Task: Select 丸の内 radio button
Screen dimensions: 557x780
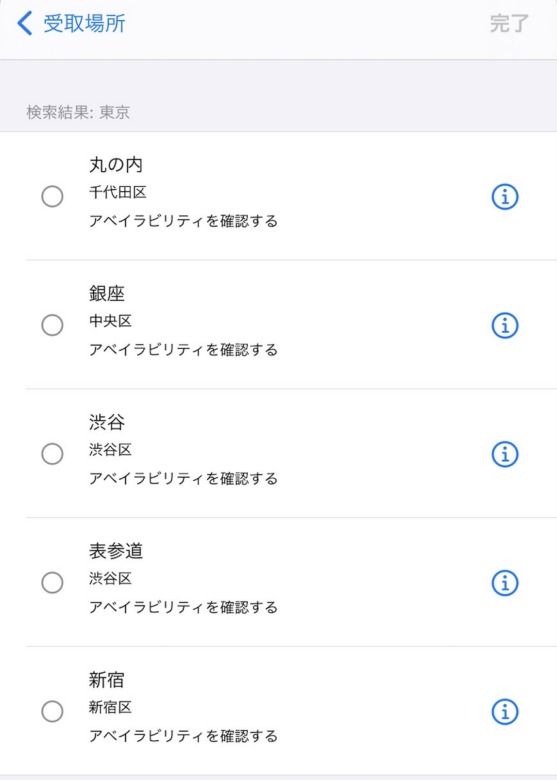Action: [x=52, y=196]
